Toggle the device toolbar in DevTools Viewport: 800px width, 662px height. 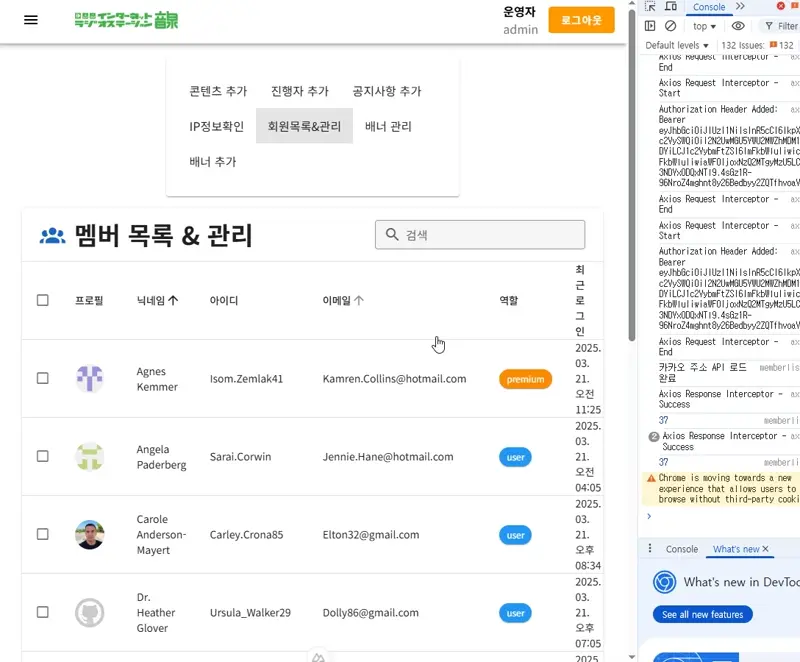(x=671, y=7)
